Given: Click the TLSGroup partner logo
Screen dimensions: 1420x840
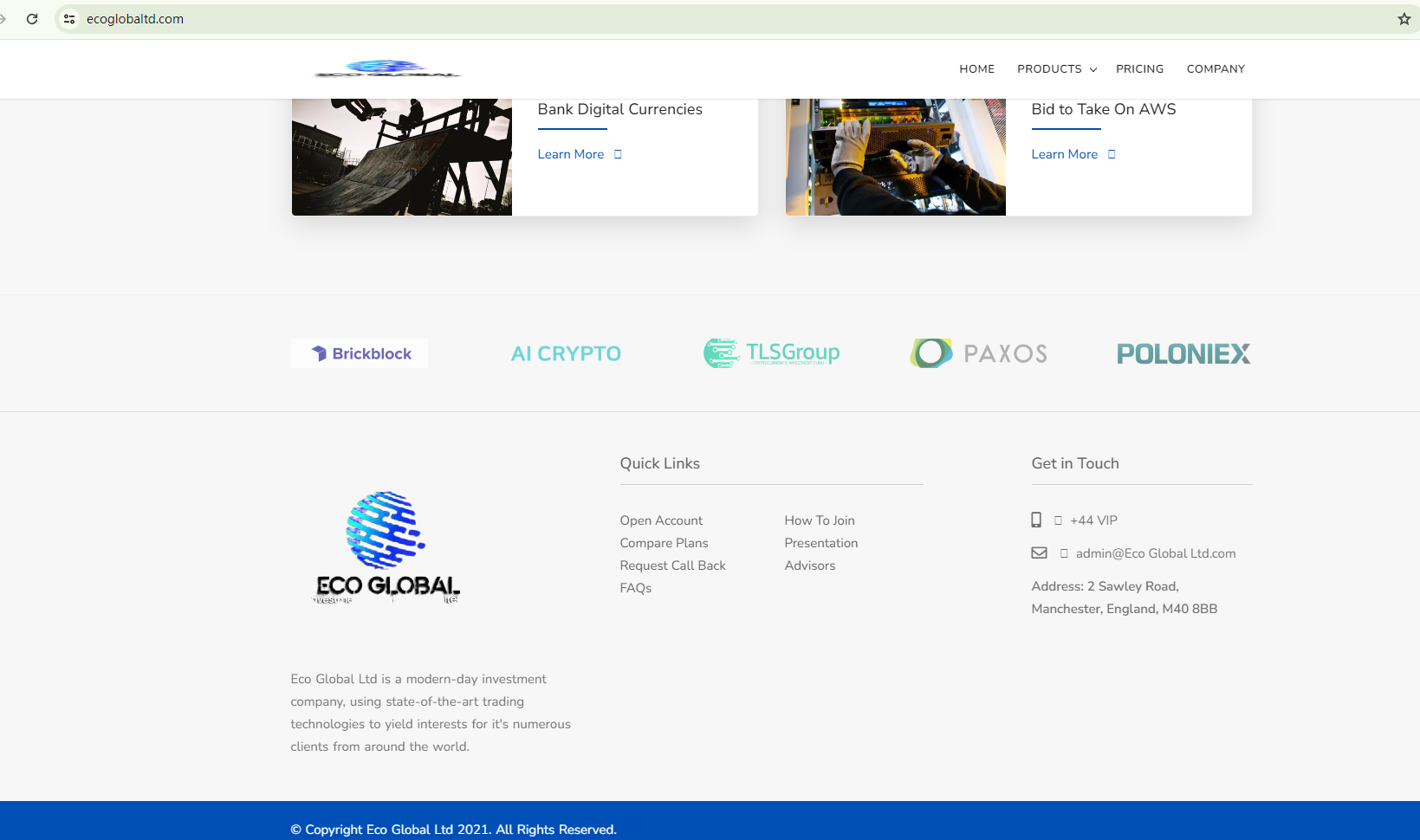Looking at the screenshot, I should point(771,353).
